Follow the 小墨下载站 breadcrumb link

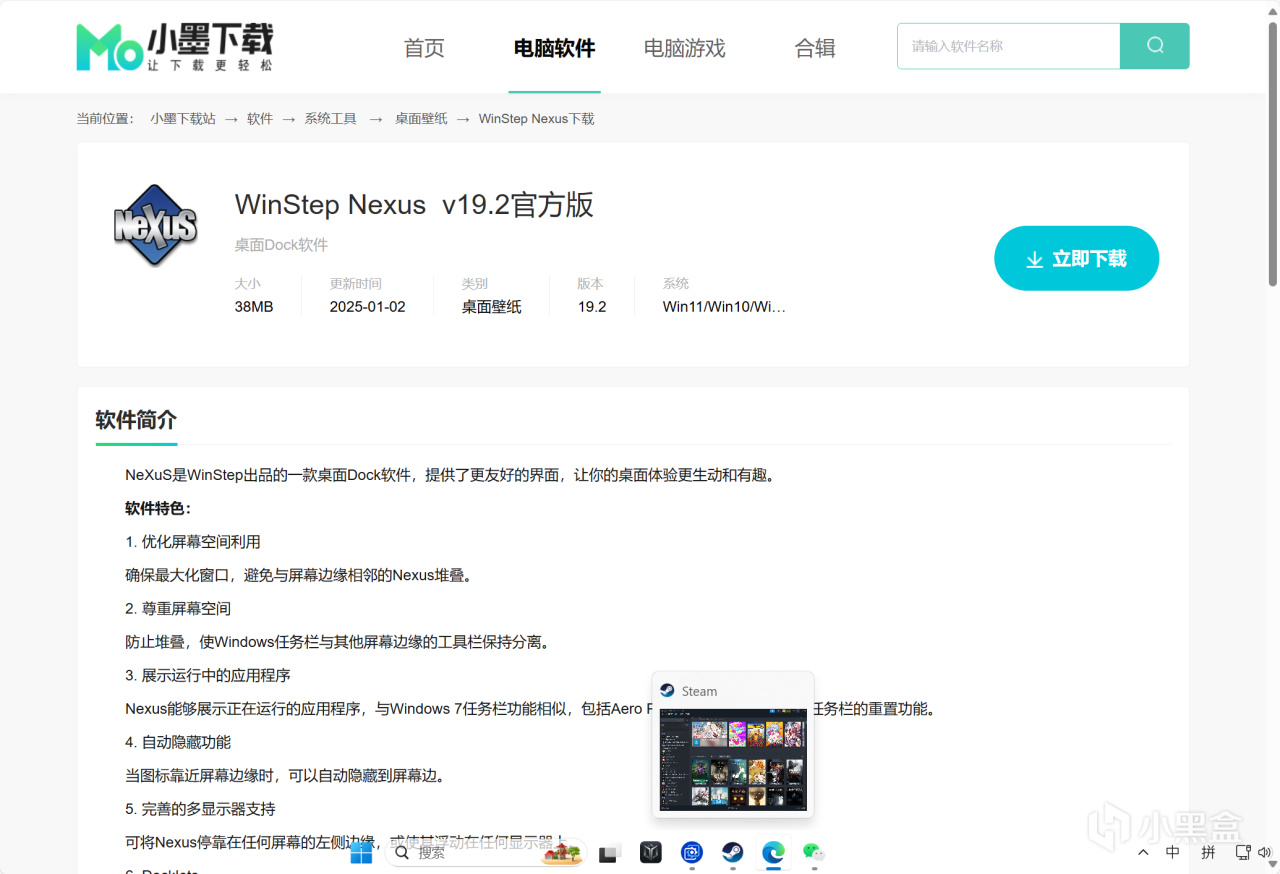[x=183, y=119]
